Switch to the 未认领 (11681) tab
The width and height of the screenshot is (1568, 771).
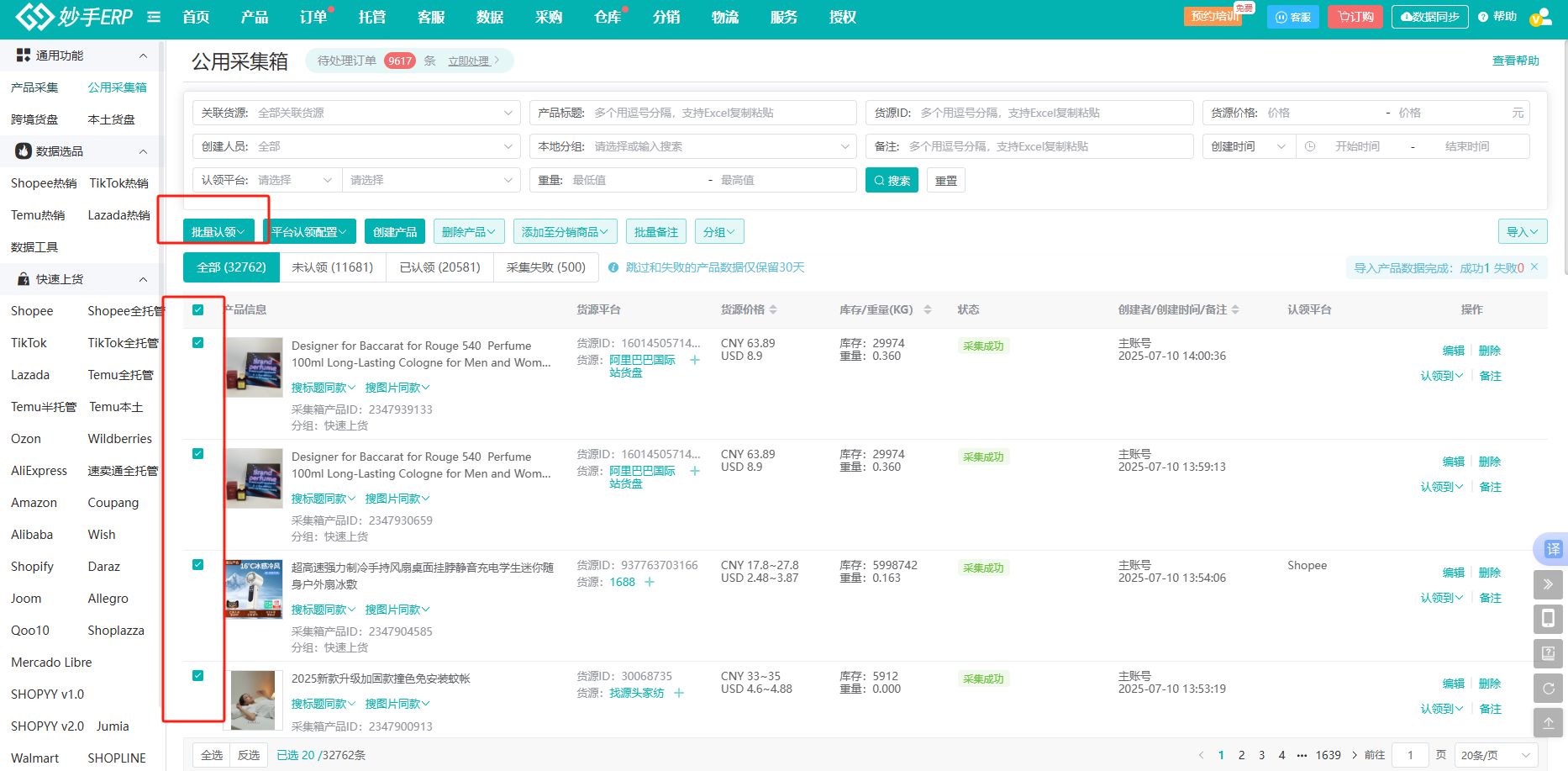pyautogui.click(x=332, y=267)
